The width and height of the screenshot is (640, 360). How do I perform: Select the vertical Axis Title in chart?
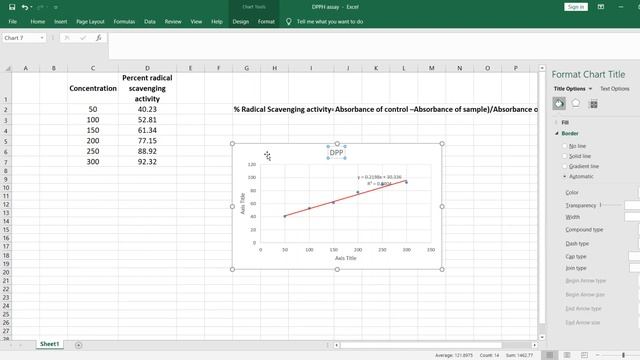pos(243,203)
